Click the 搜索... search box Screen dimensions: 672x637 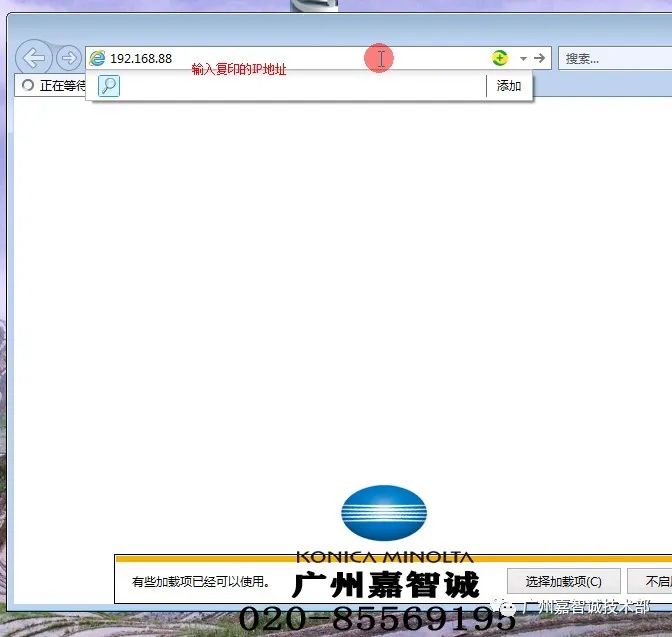click(x=615, y=58)
